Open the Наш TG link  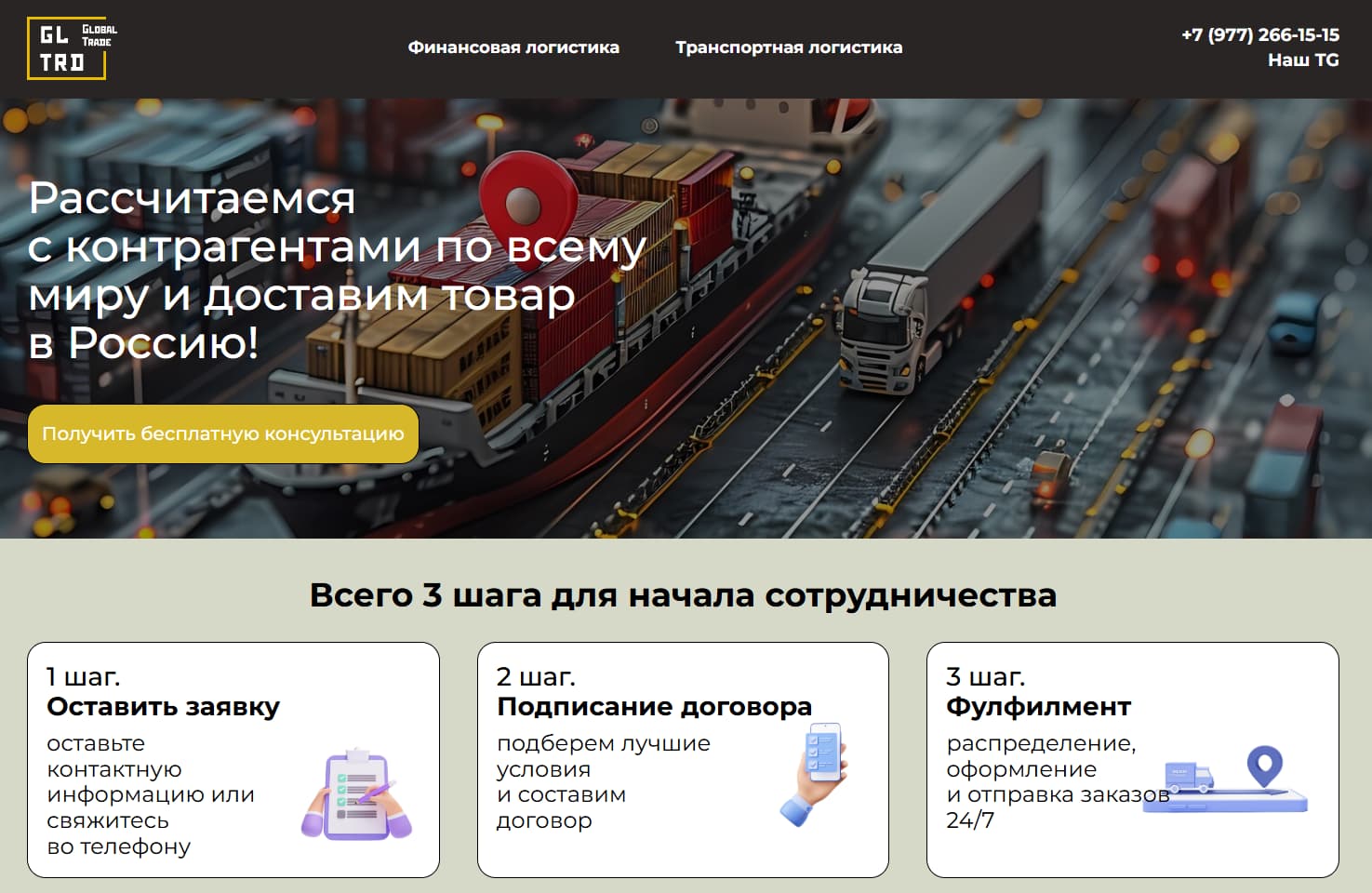(1302, 60)
